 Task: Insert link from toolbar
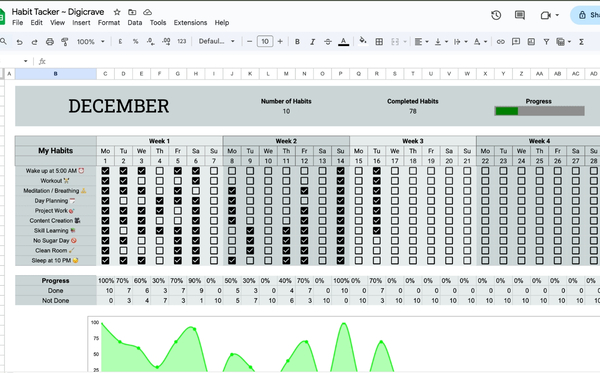coord(501,42)
